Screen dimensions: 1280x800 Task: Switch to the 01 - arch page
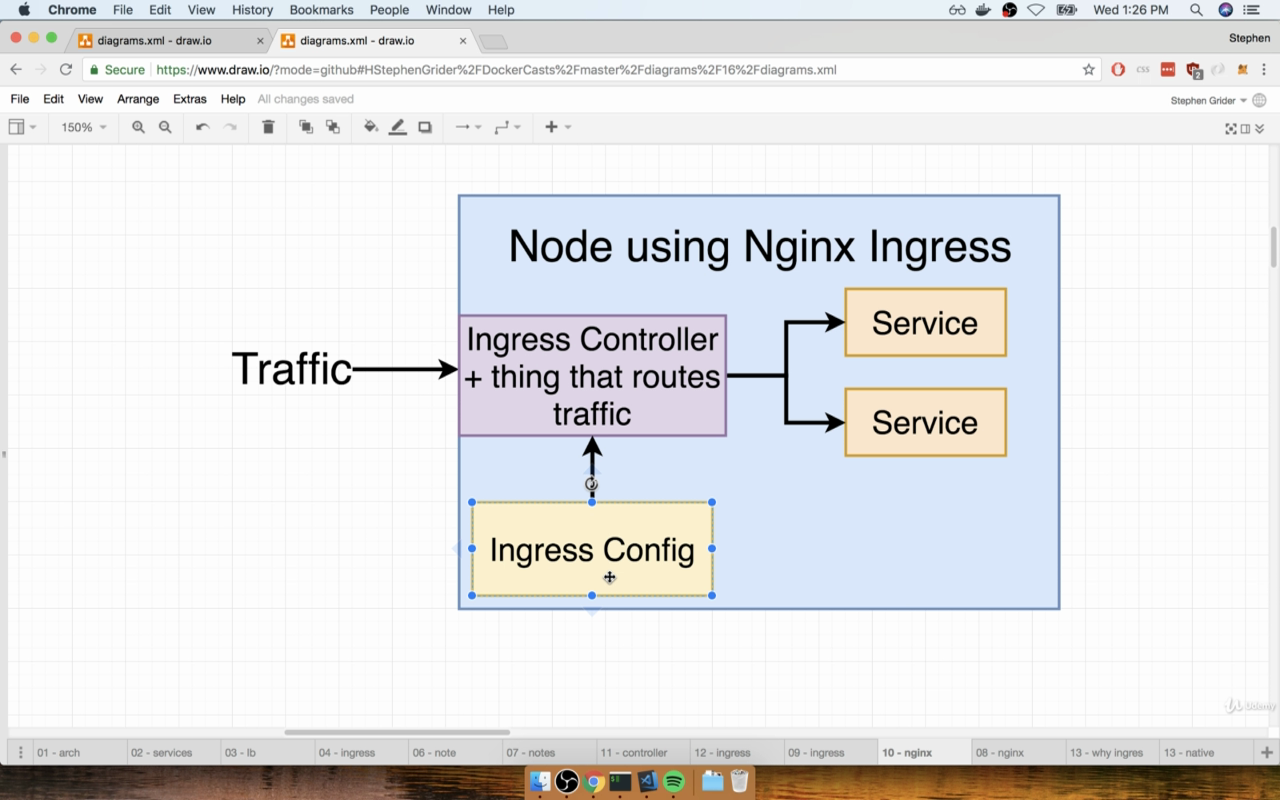coord(81,752)
